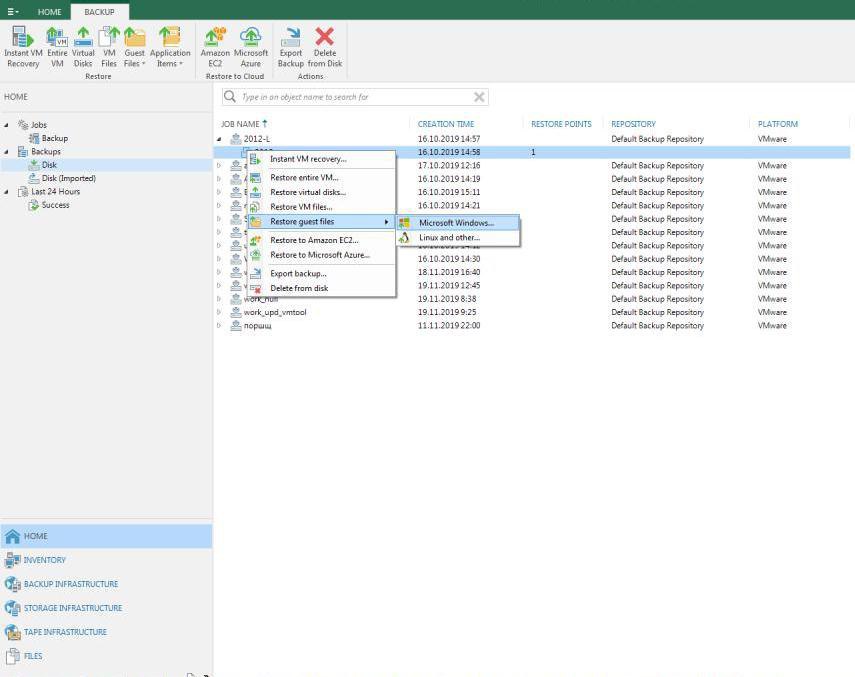Image resolution: width=855 pixels, height=677 pixels.
Task: Click the Linux penguin icon in submenu
Action: point(404,238)
